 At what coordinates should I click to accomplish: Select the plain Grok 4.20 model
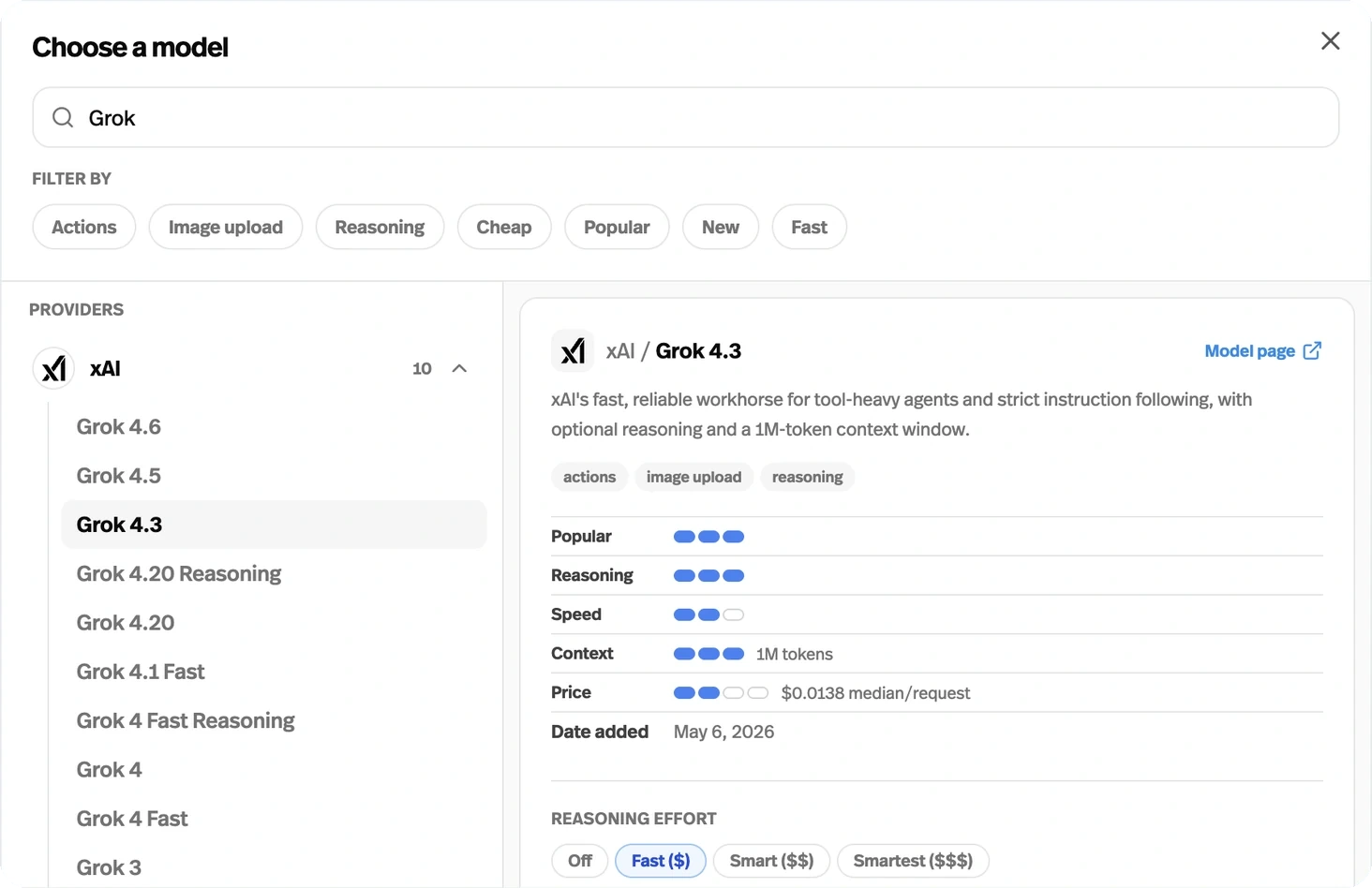coord(274,622)
